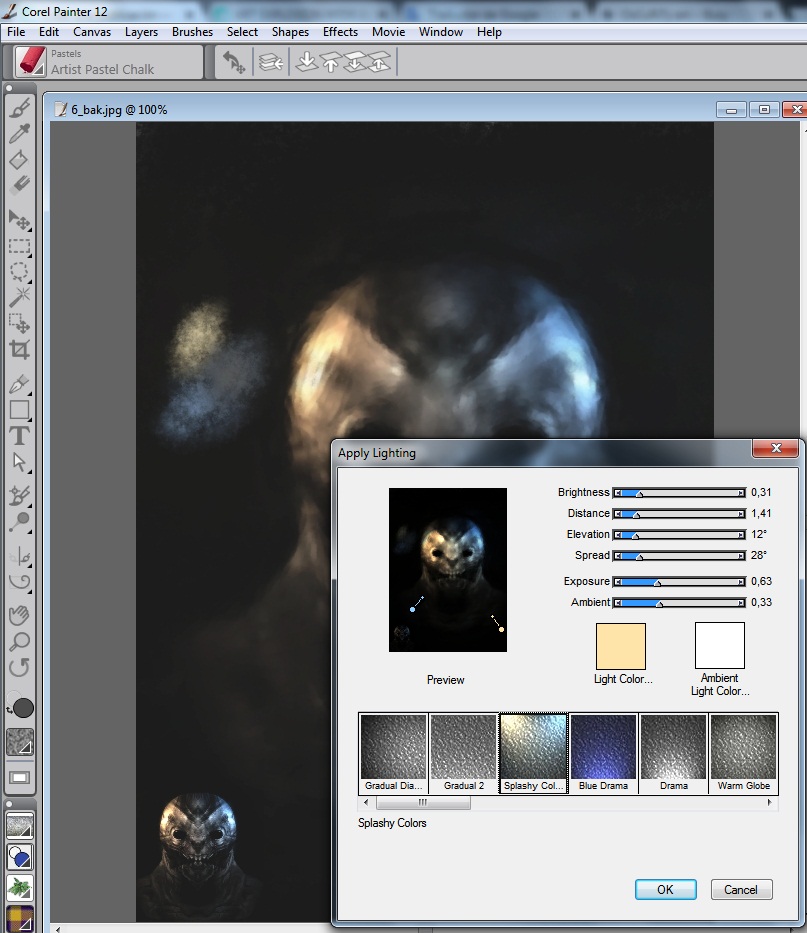The width and height of the screenshot is (807, 933).
Task: Click the Ambient slider track
Action: pos(679,603)
